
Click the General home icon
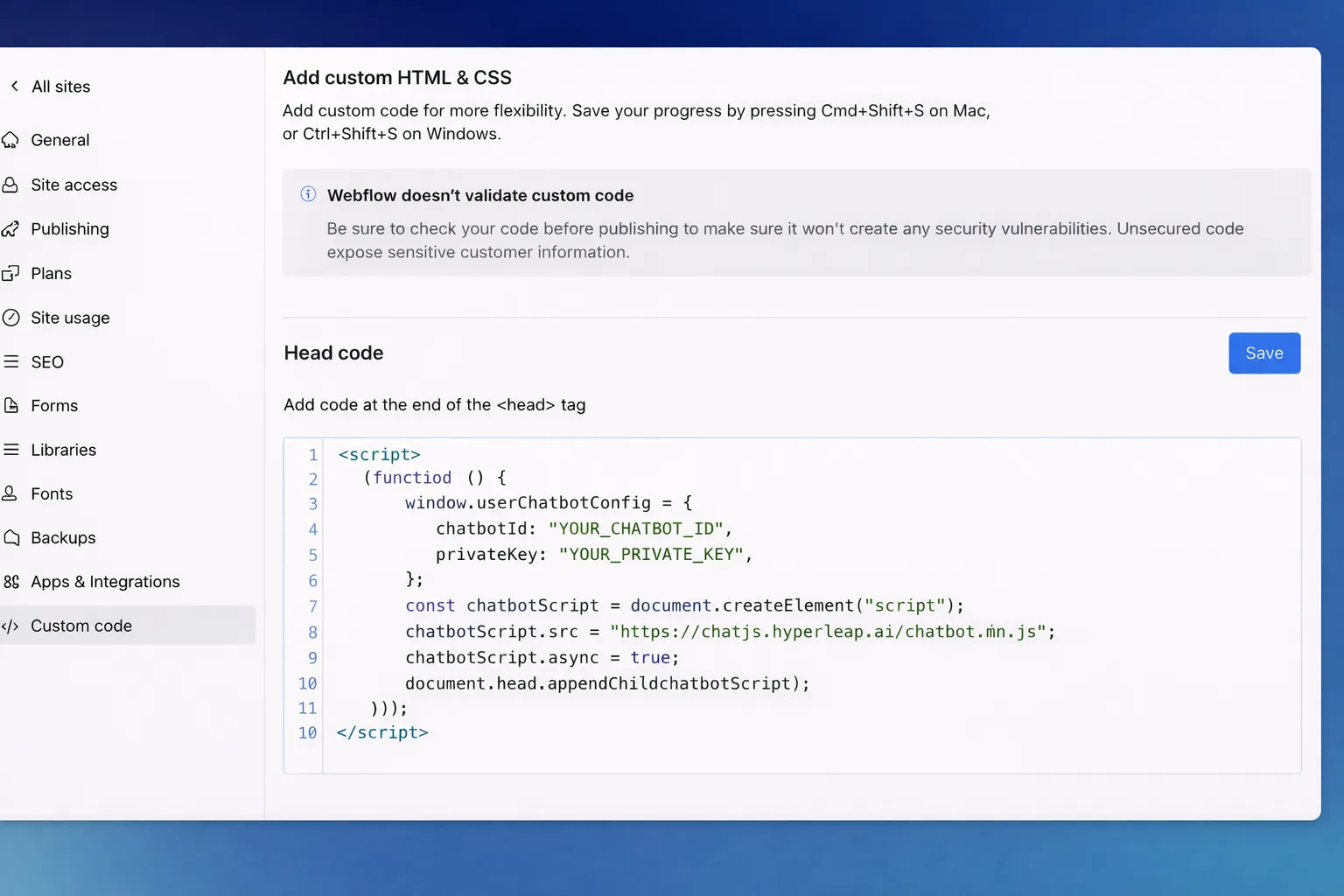point(12,140)
